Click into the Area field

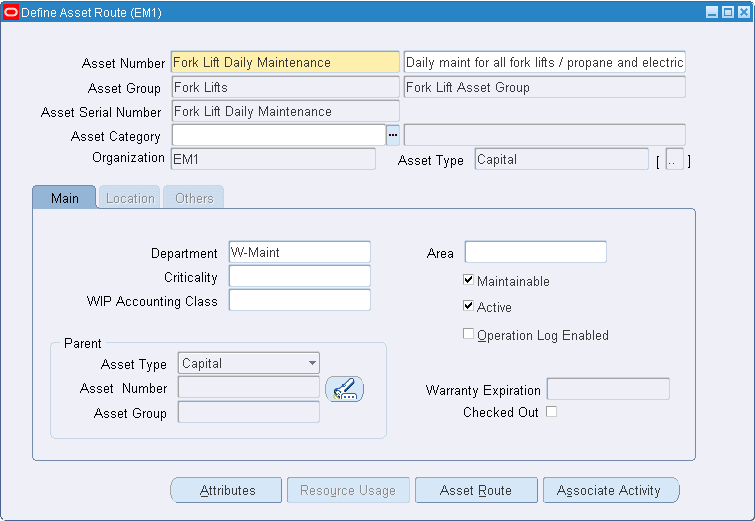535,252
